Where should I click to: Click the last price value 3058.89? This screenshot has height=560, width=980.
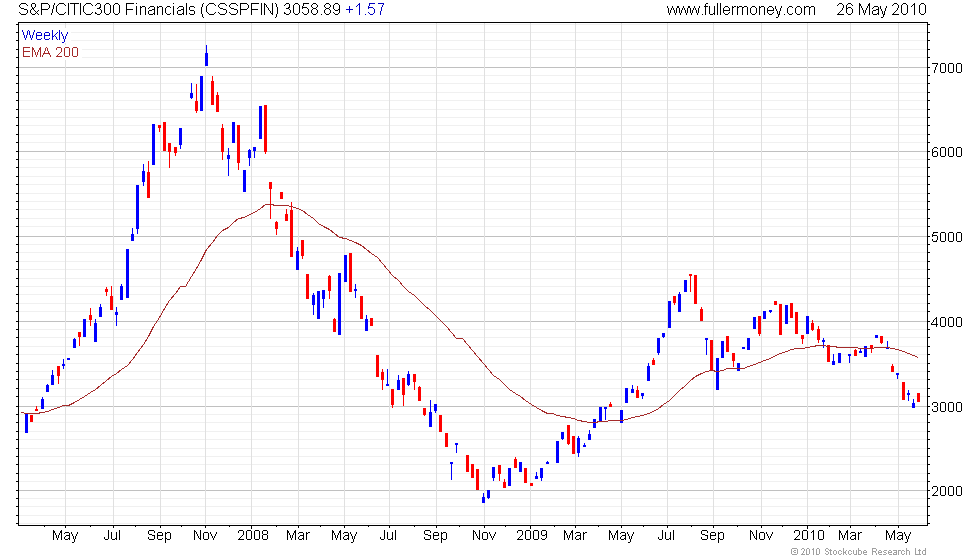coord(311,9)
